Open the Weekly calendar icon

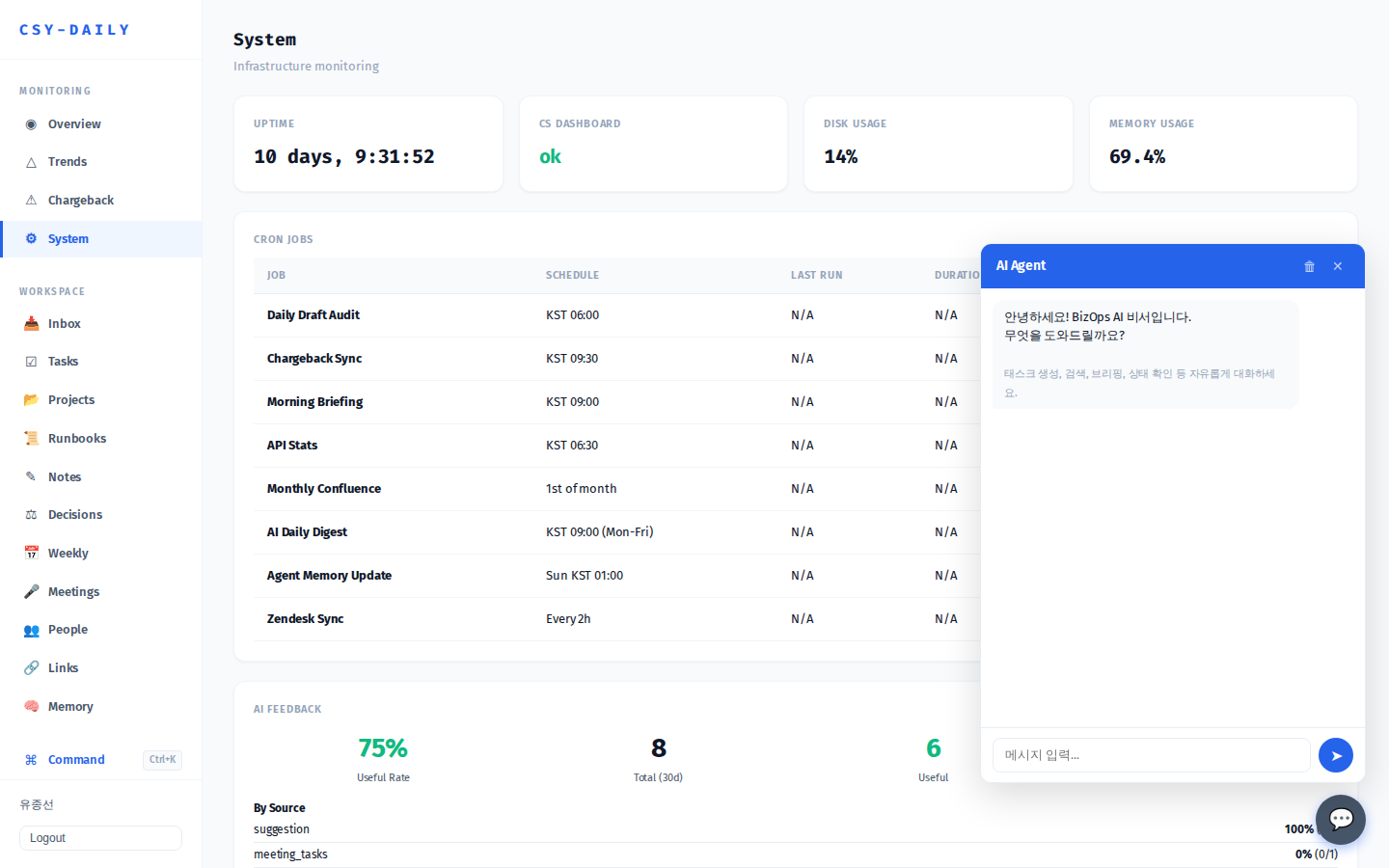(x=30, y=553)
